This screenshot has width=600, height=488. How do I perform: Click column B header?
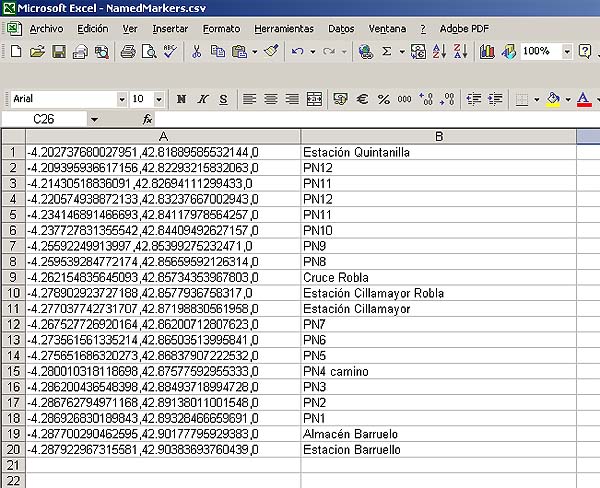(439, 137)
